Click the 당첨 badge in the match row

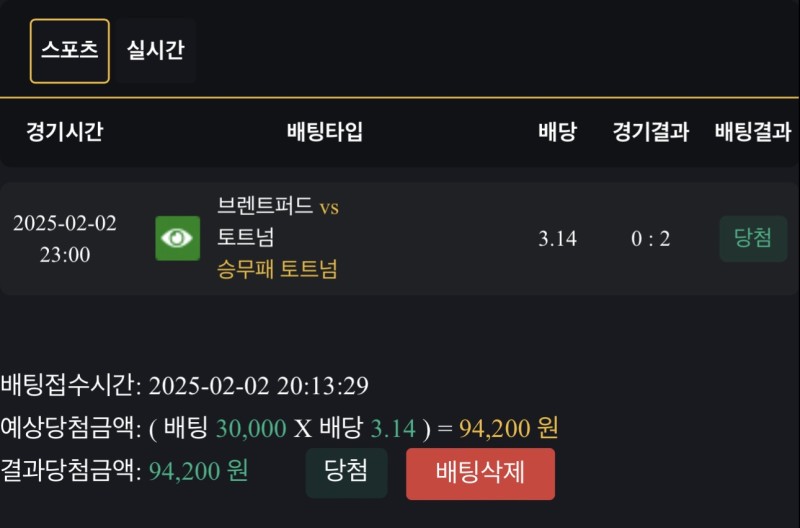[x=752, y=238]
